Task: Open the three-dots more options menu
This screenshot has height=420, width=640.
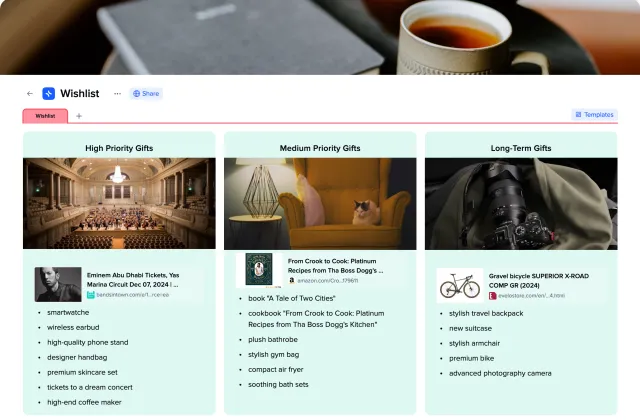Action: pos(118,93)
